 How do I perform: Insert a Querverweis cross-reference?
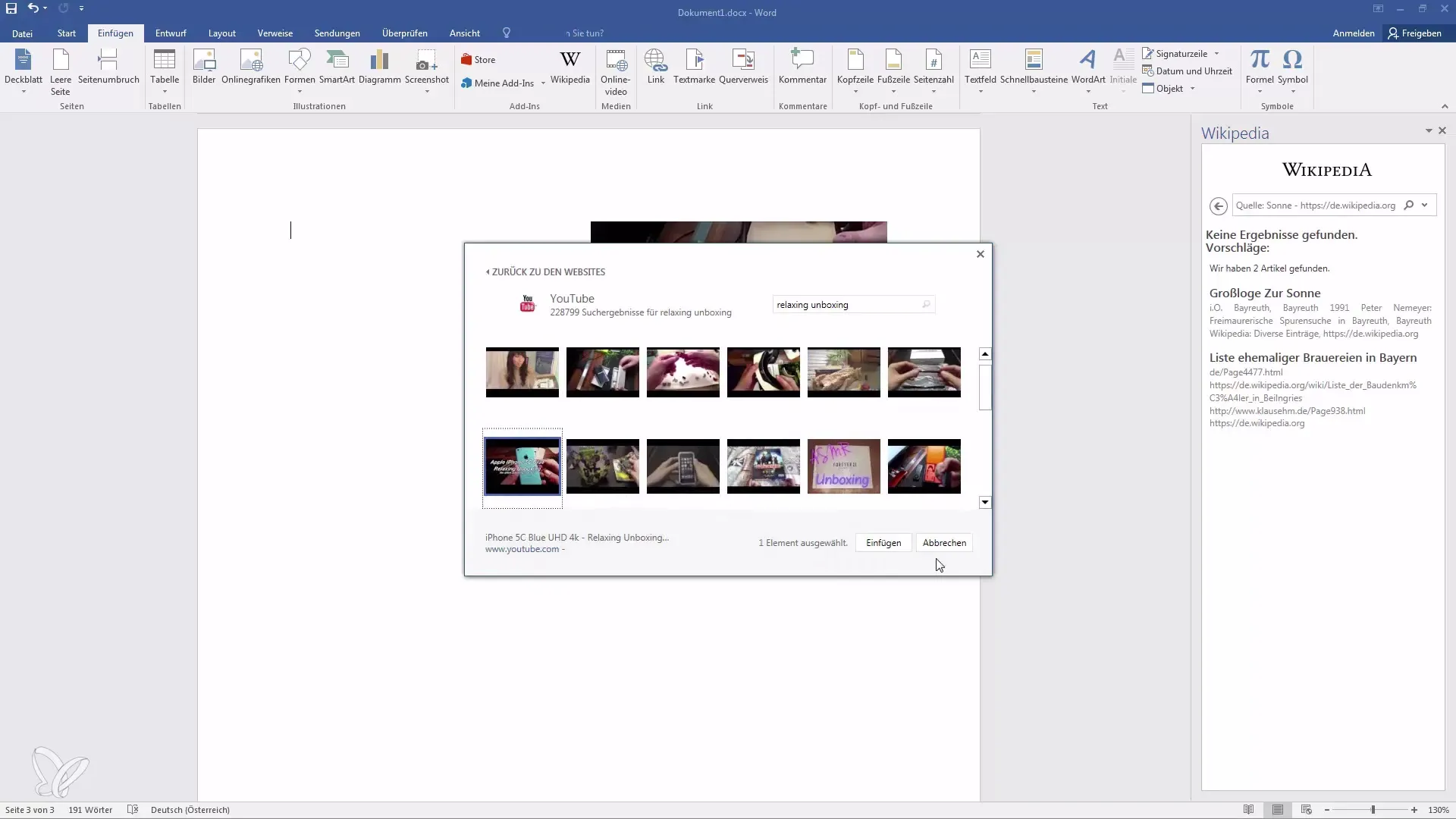coord(743,67)
